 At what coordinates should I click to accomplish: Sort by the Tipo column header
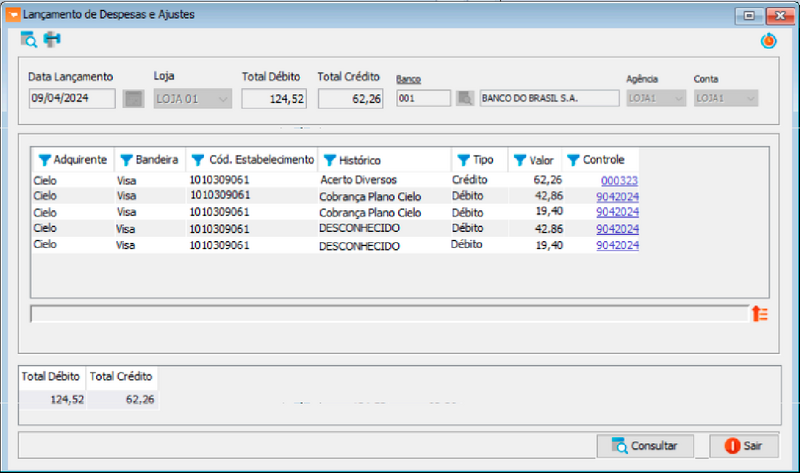[x=483, y=160]
